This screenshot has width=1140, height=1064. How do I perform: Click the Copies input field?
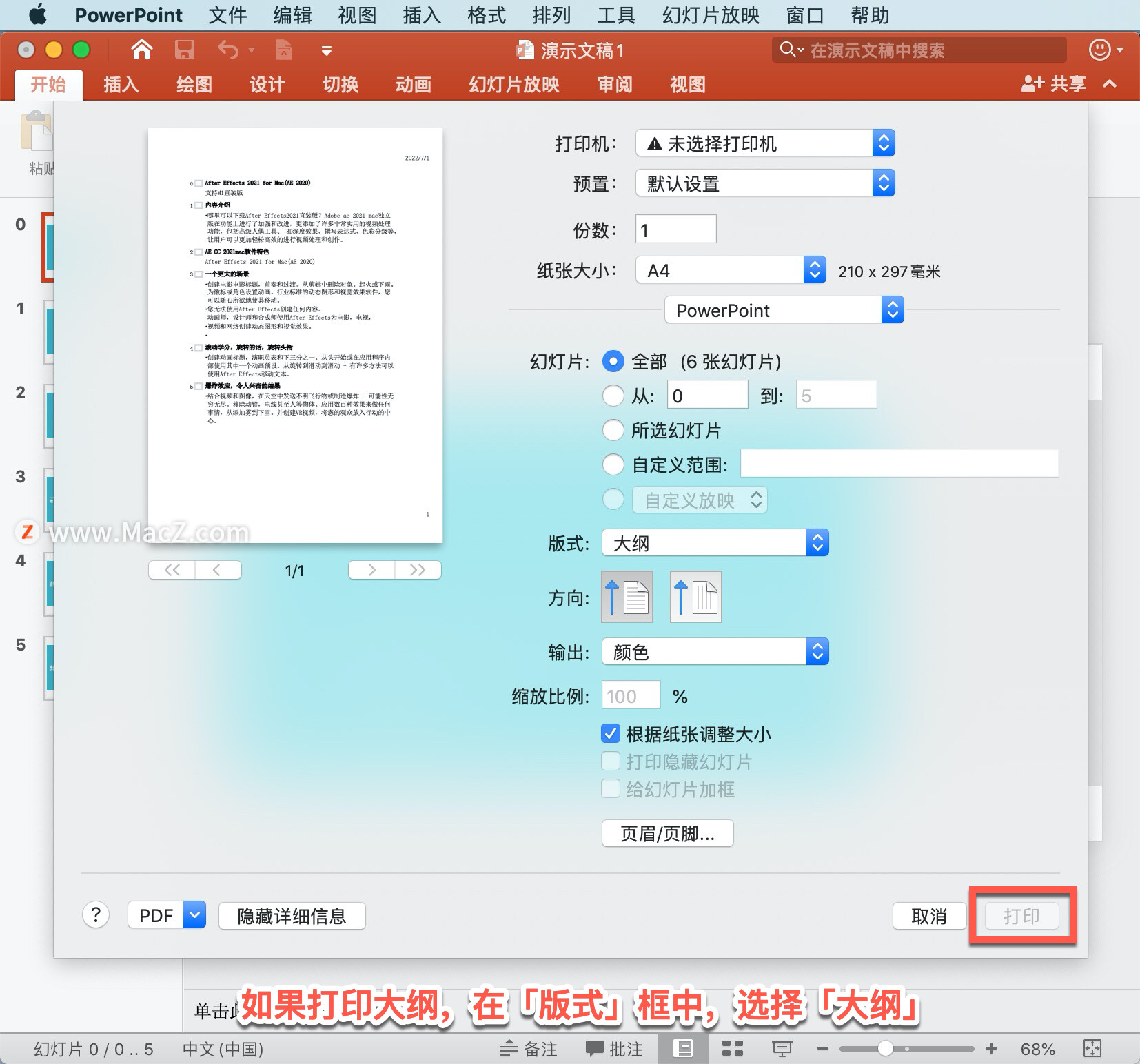pos(676,229)
